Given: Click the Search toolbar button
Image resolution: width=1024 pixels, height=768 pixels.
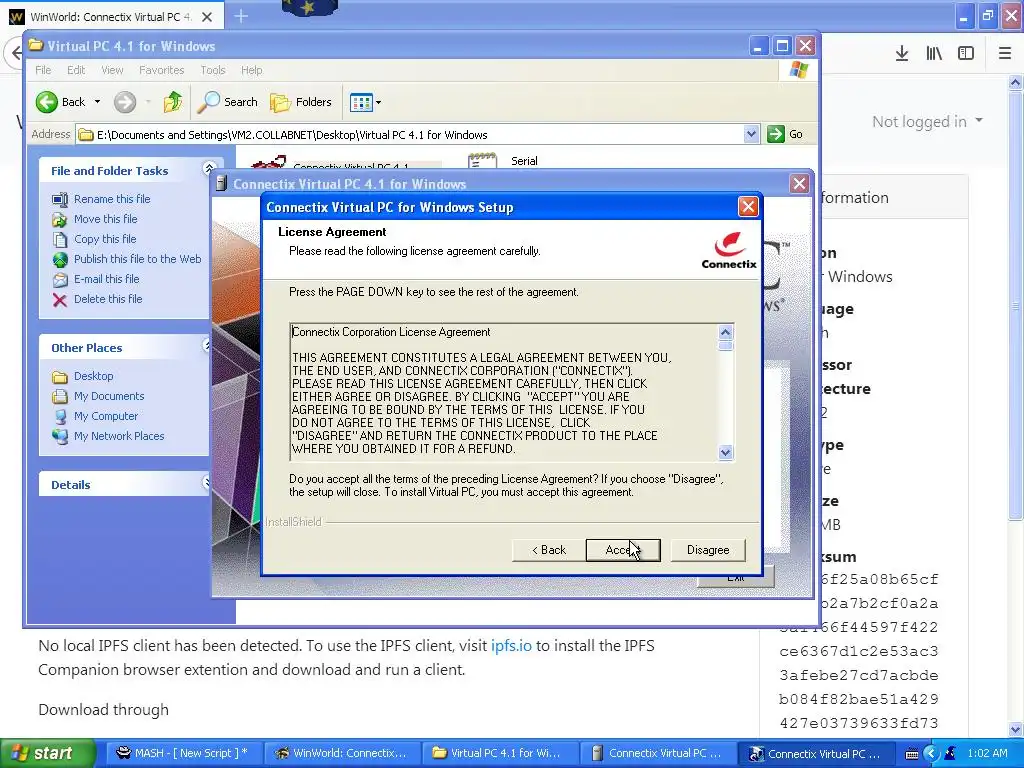Looking at the screenshot, I should click(x=227, y=102).
